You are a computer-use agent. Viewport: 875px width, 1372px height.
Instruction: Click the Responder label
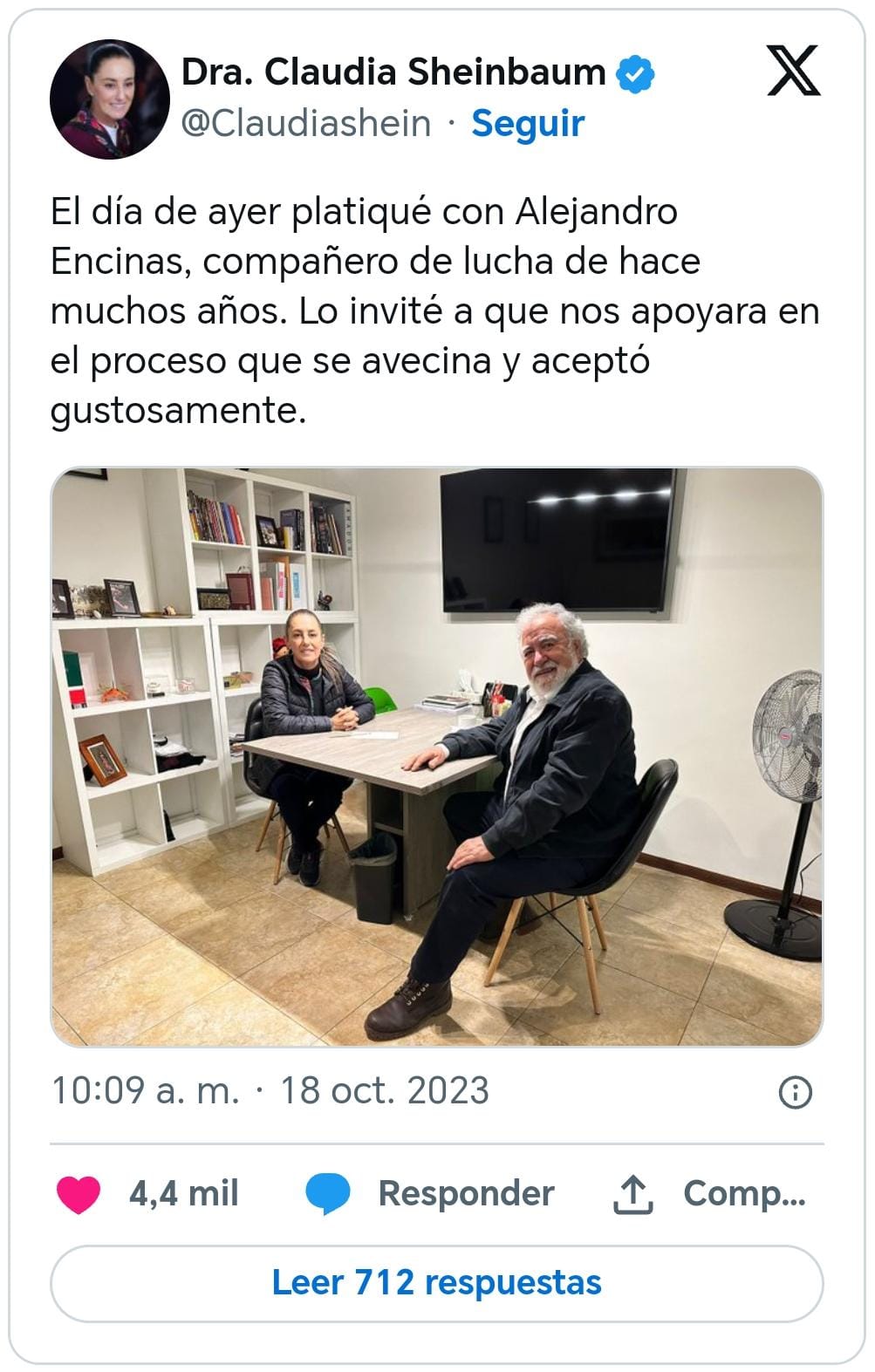[x=466, y=1193]
